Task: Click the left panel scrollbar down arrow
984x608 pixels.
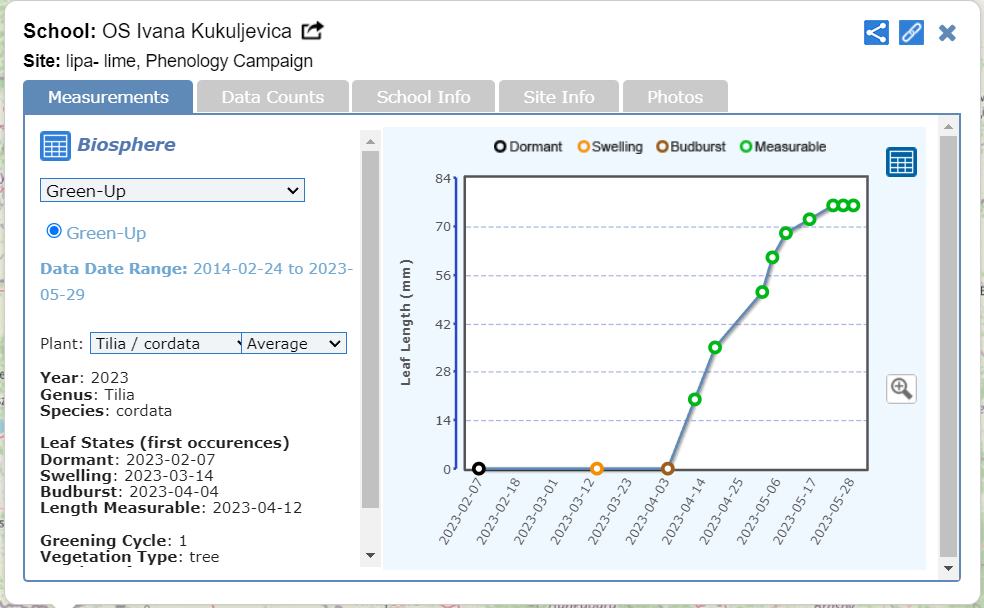Action: (x=370, y=555)
